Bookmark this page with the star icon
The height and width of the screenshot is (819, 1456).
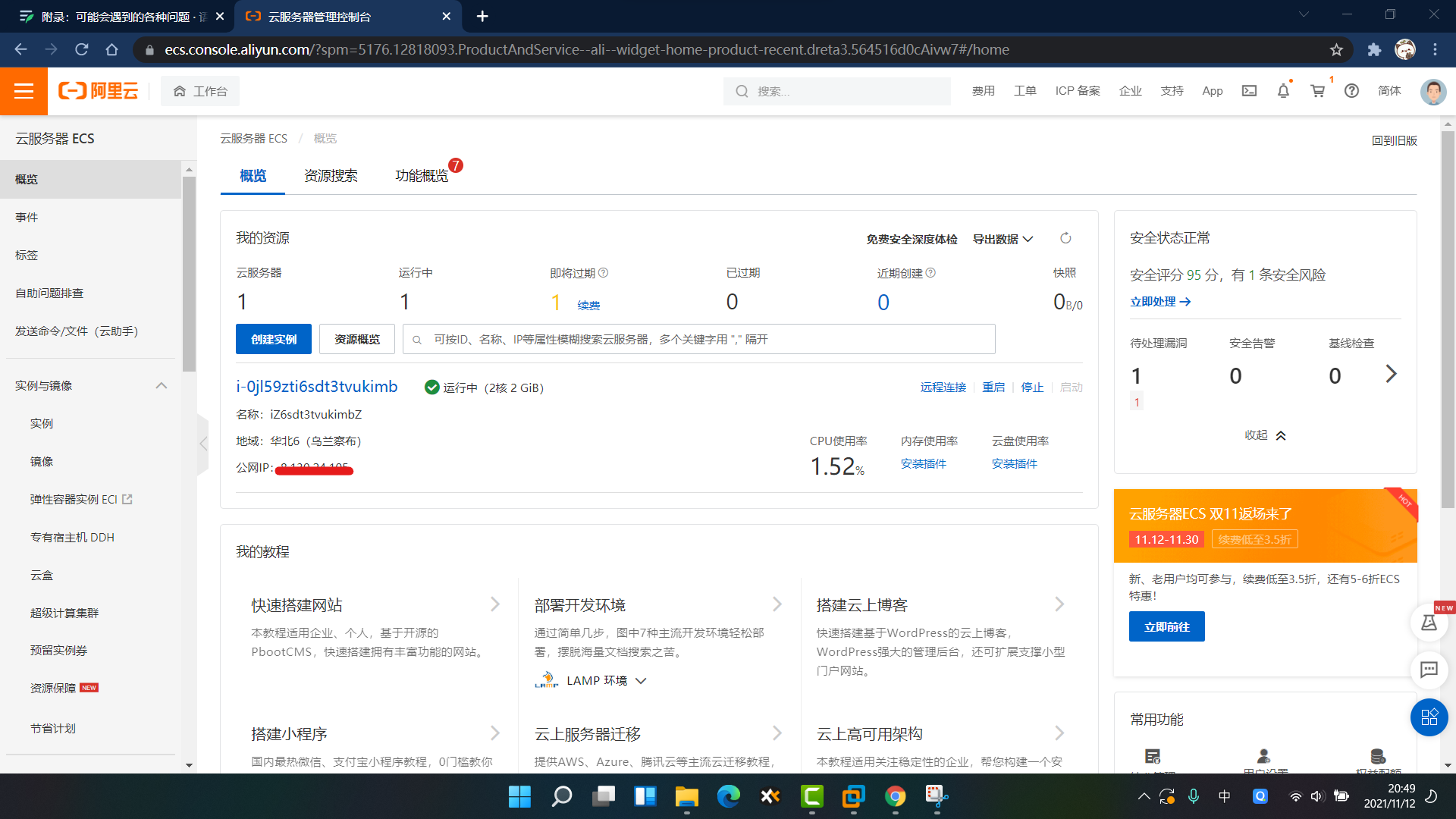1336,49
